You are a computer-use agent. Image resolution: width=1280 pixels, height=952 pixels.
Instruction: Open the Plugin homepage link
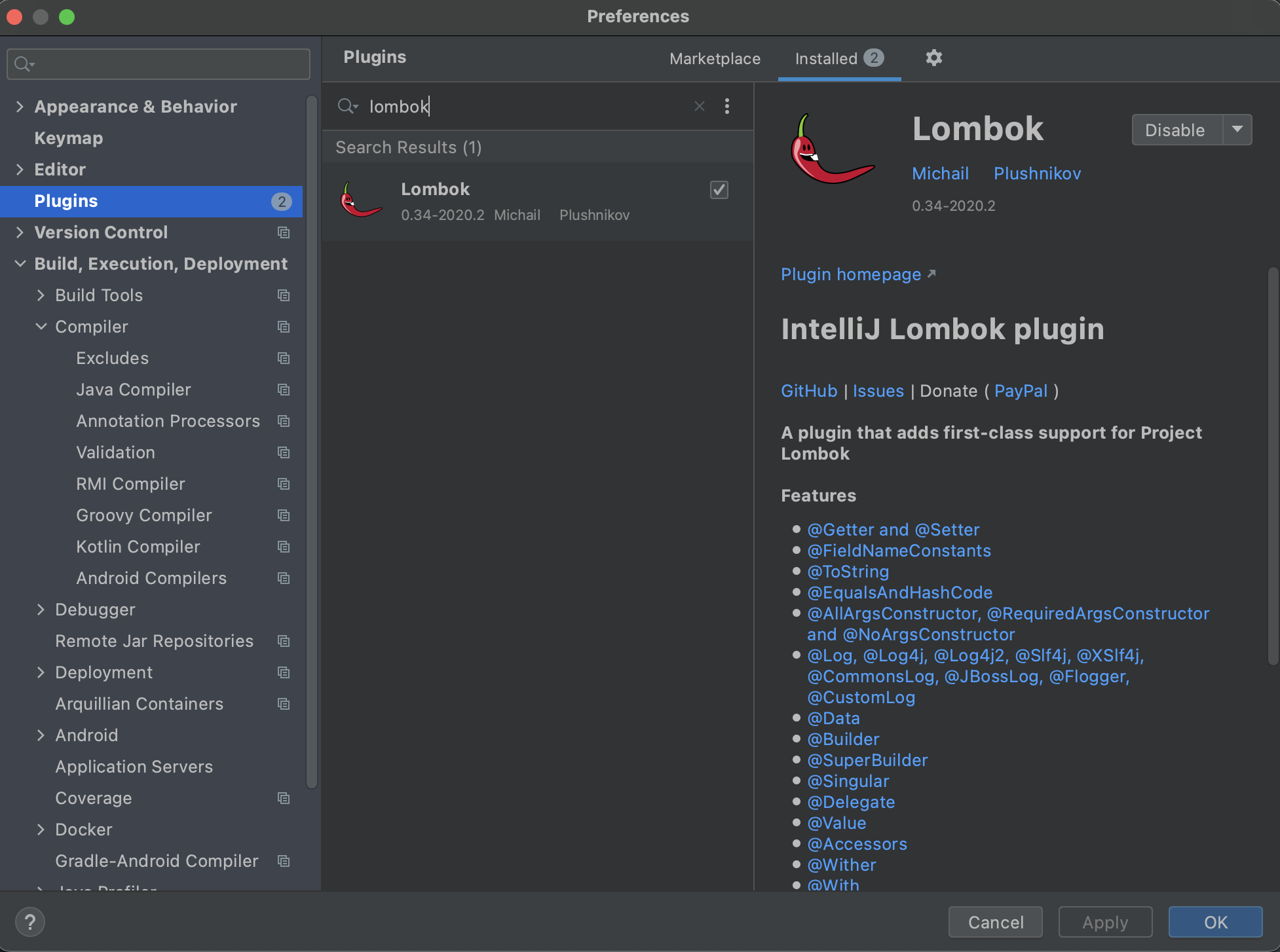[x=851, y=274]
